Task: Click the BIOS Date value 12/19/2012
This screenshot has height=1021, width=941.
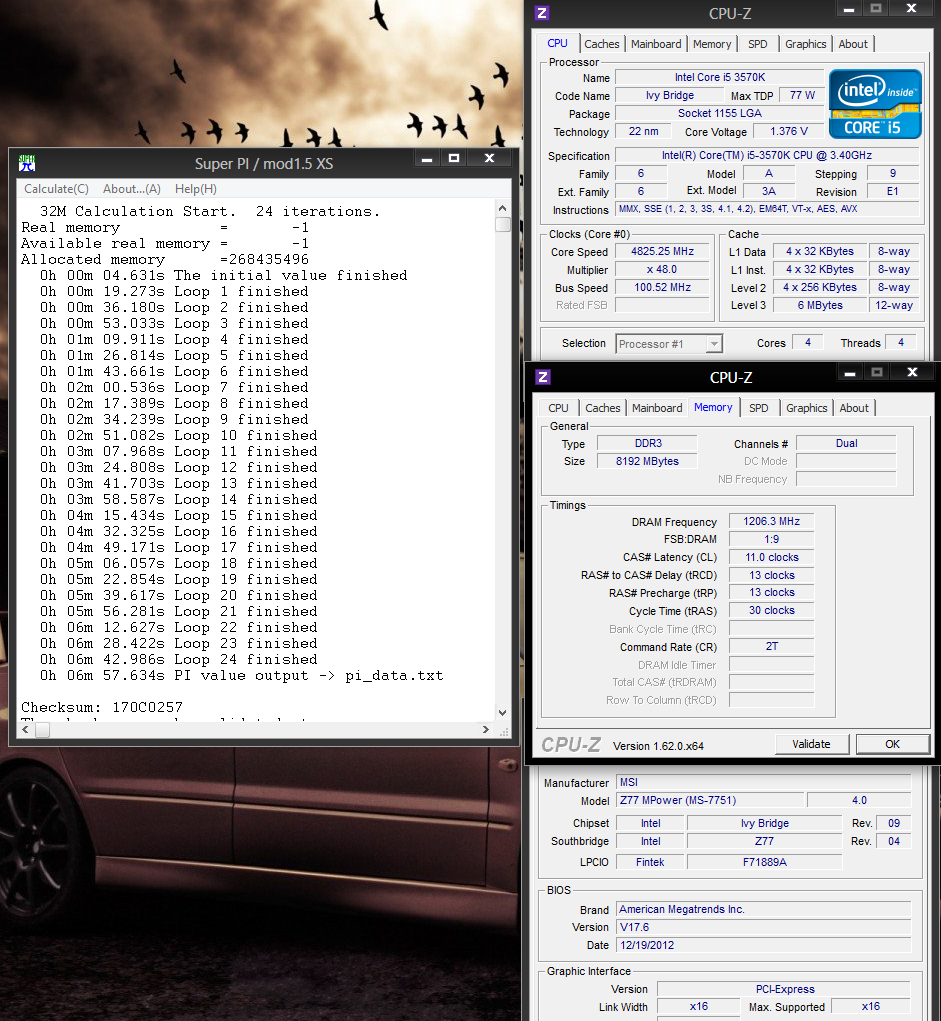Action: pyautogui.click(x=763, y=945)
